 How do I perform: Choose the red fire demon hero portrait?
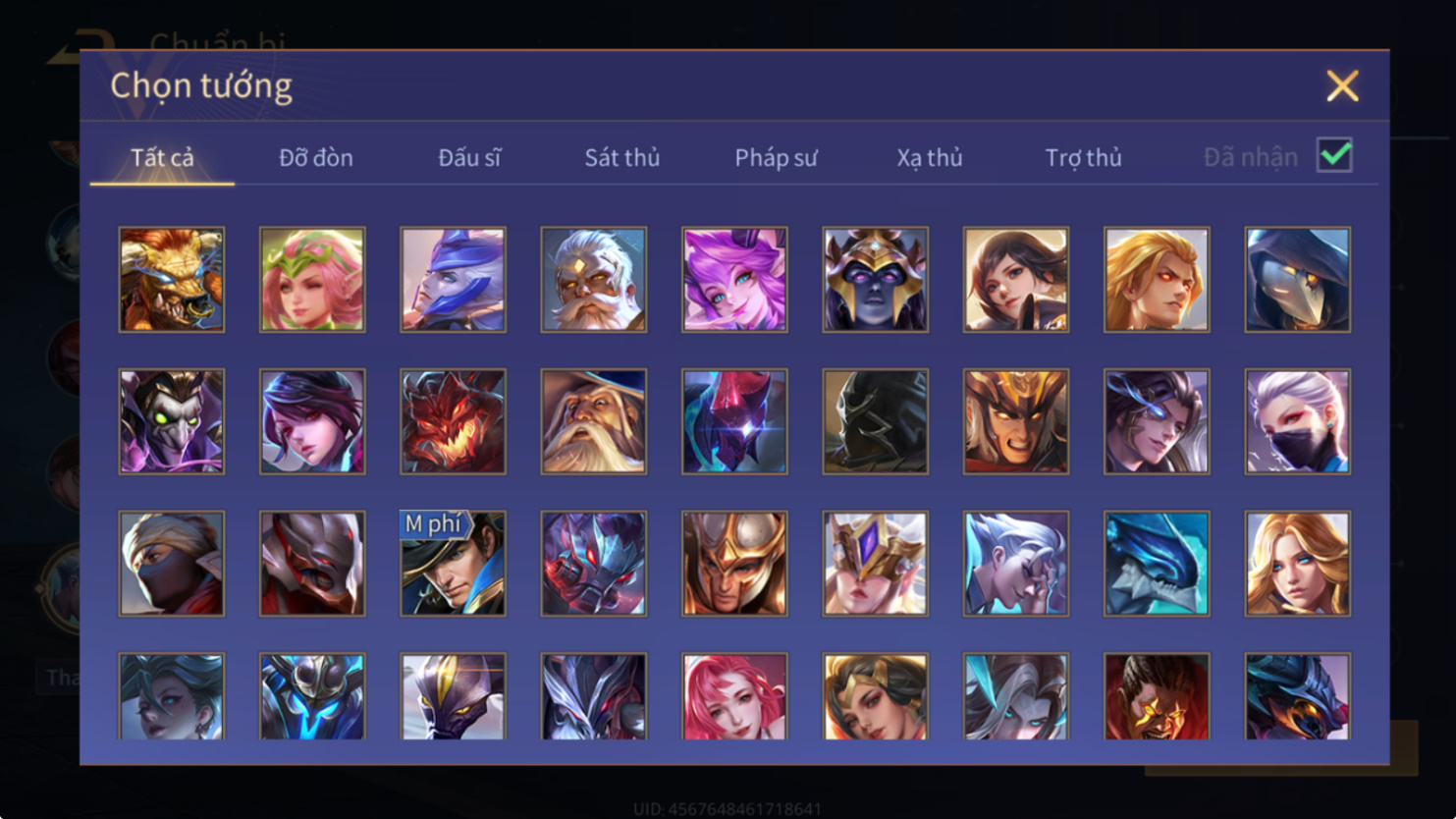tap(453, 421)
